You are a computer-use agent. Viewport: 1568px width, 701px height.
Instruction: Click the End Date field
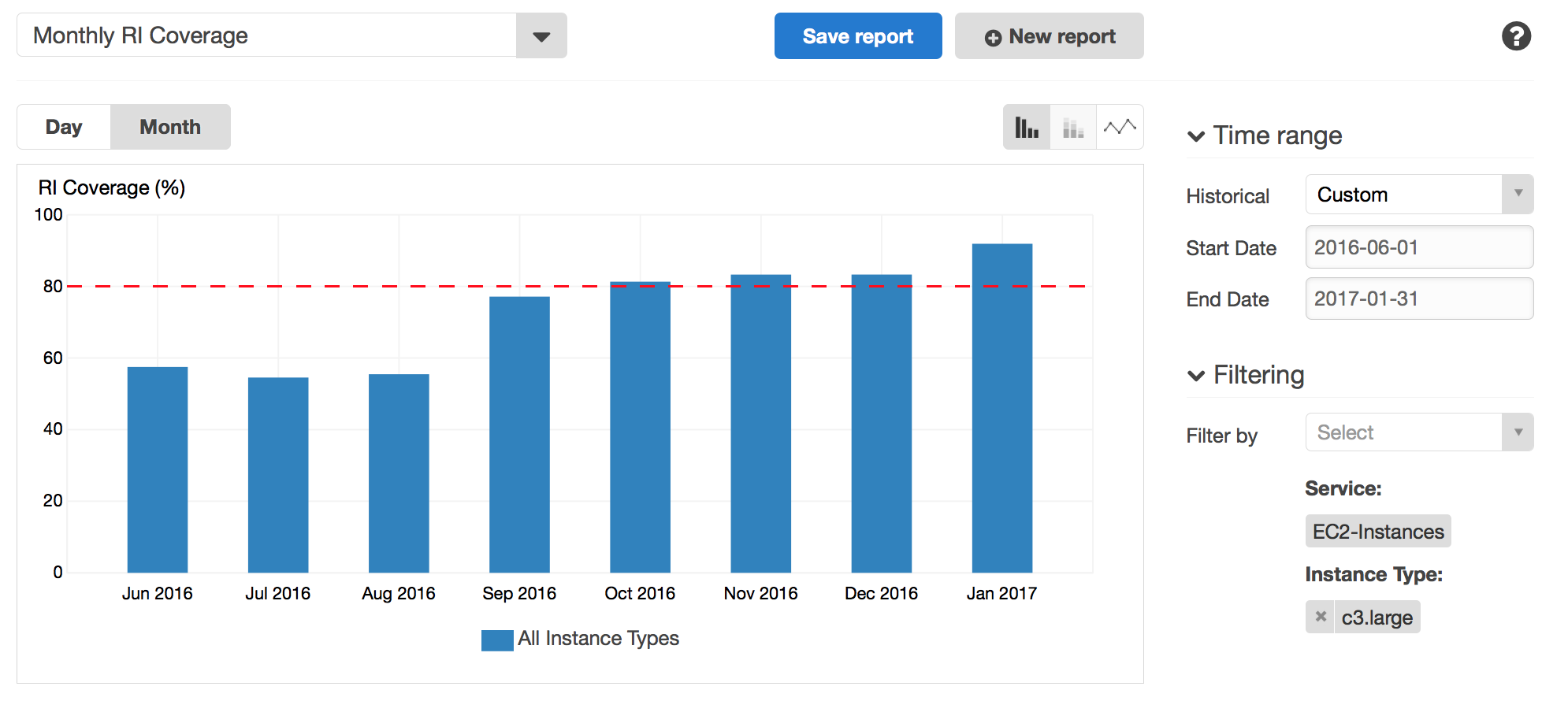click(x=1419, y=299)
